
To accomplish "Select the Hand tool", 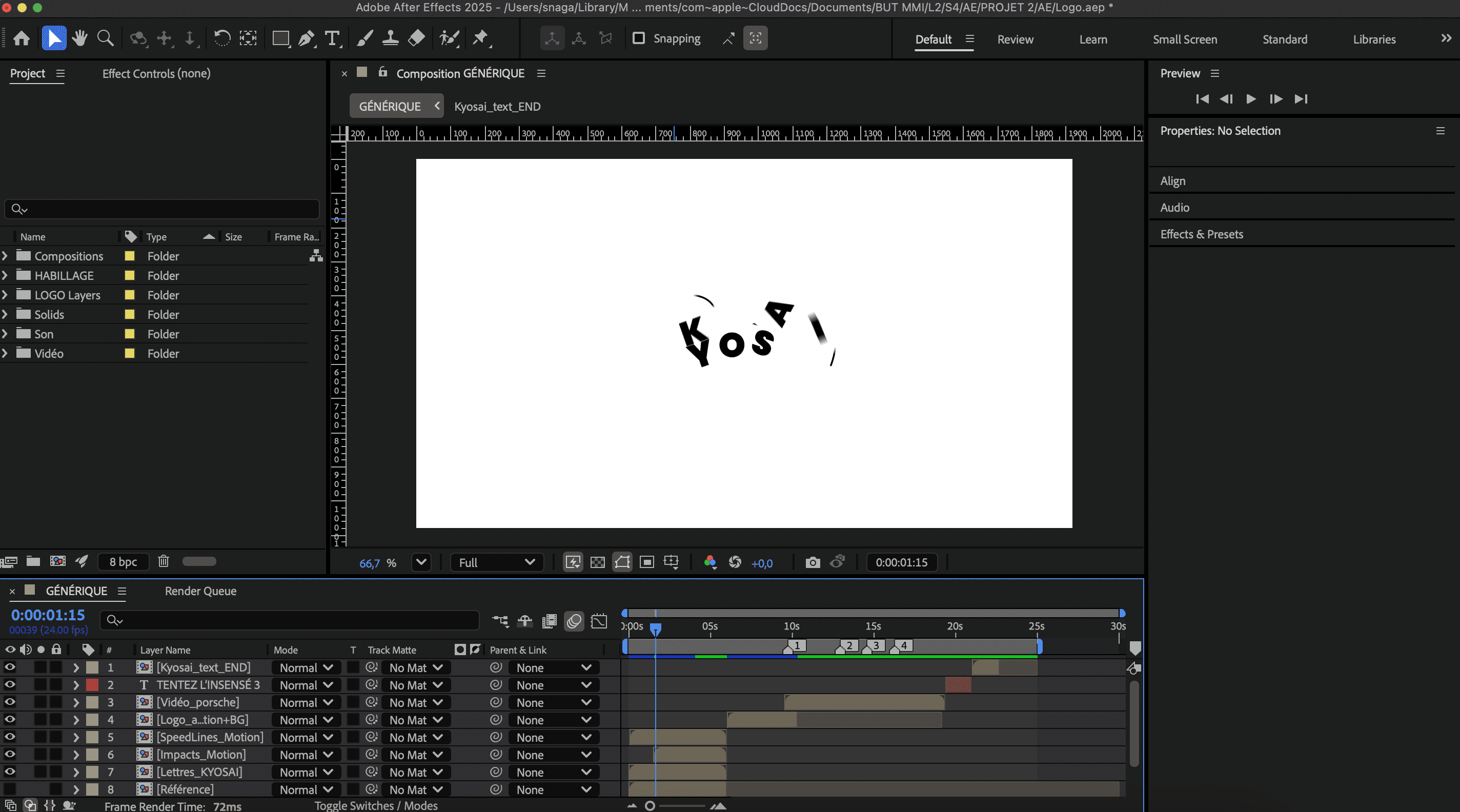I will pos(80,38).
